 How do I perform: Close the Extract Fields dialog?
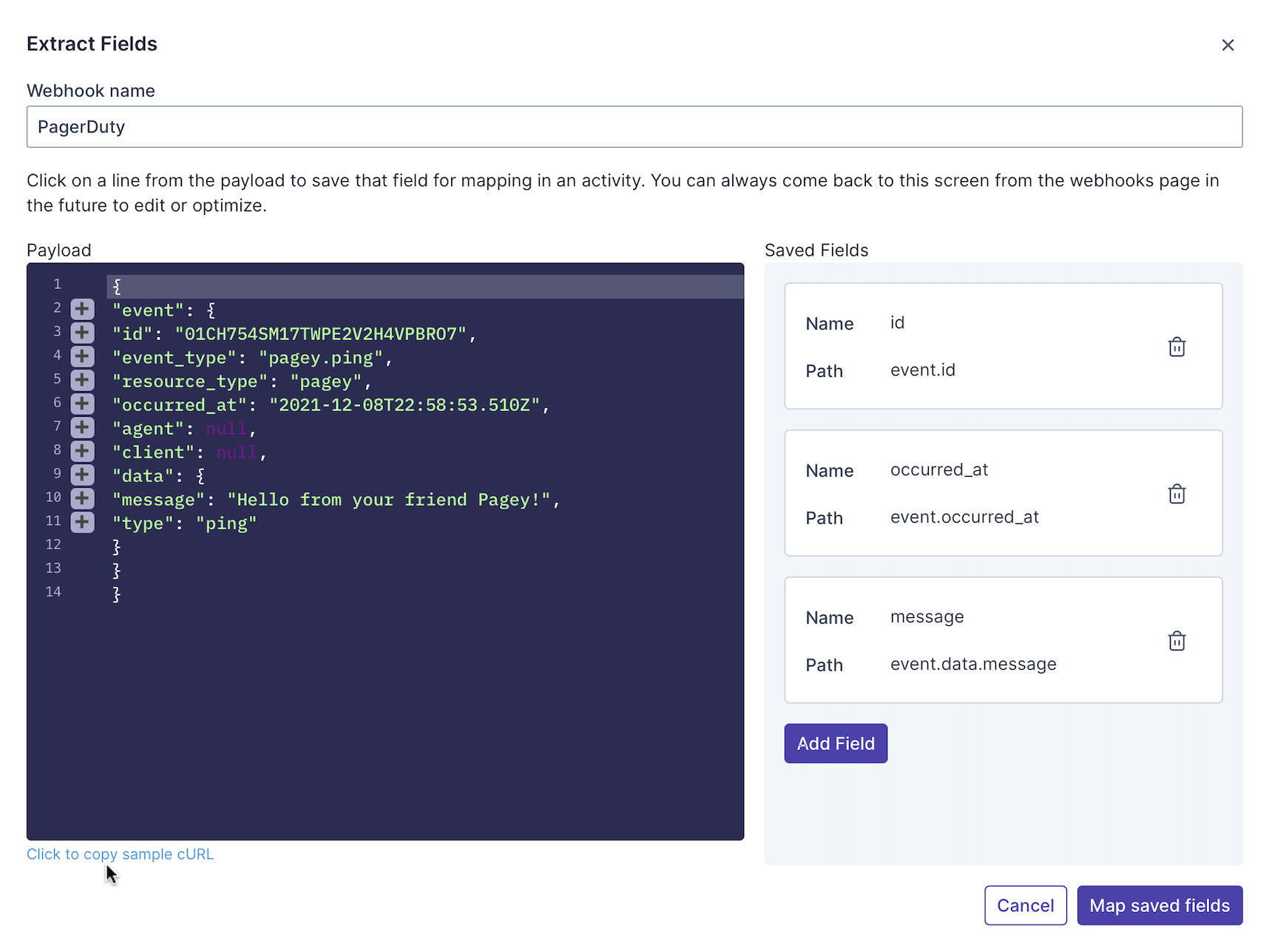coord(1228,45)
